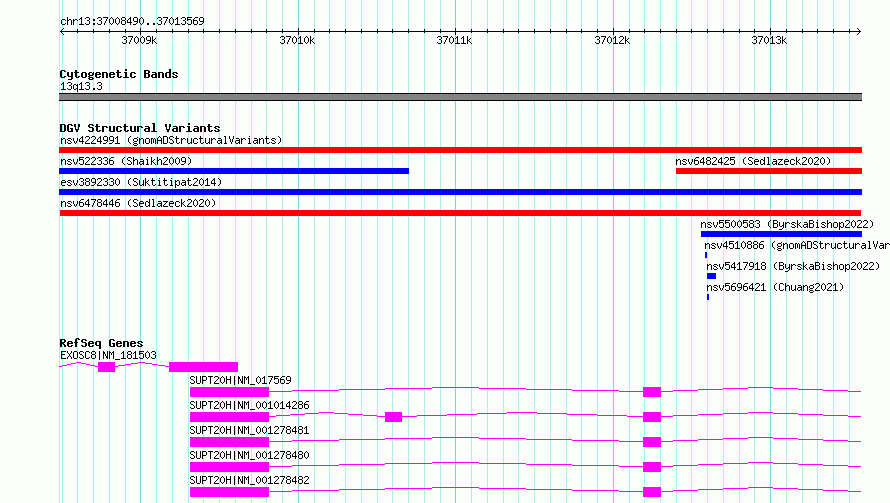890x503 pixels.
Task: Click the blue nsv5500583 variant bar
Action: [x=782, y=234]
